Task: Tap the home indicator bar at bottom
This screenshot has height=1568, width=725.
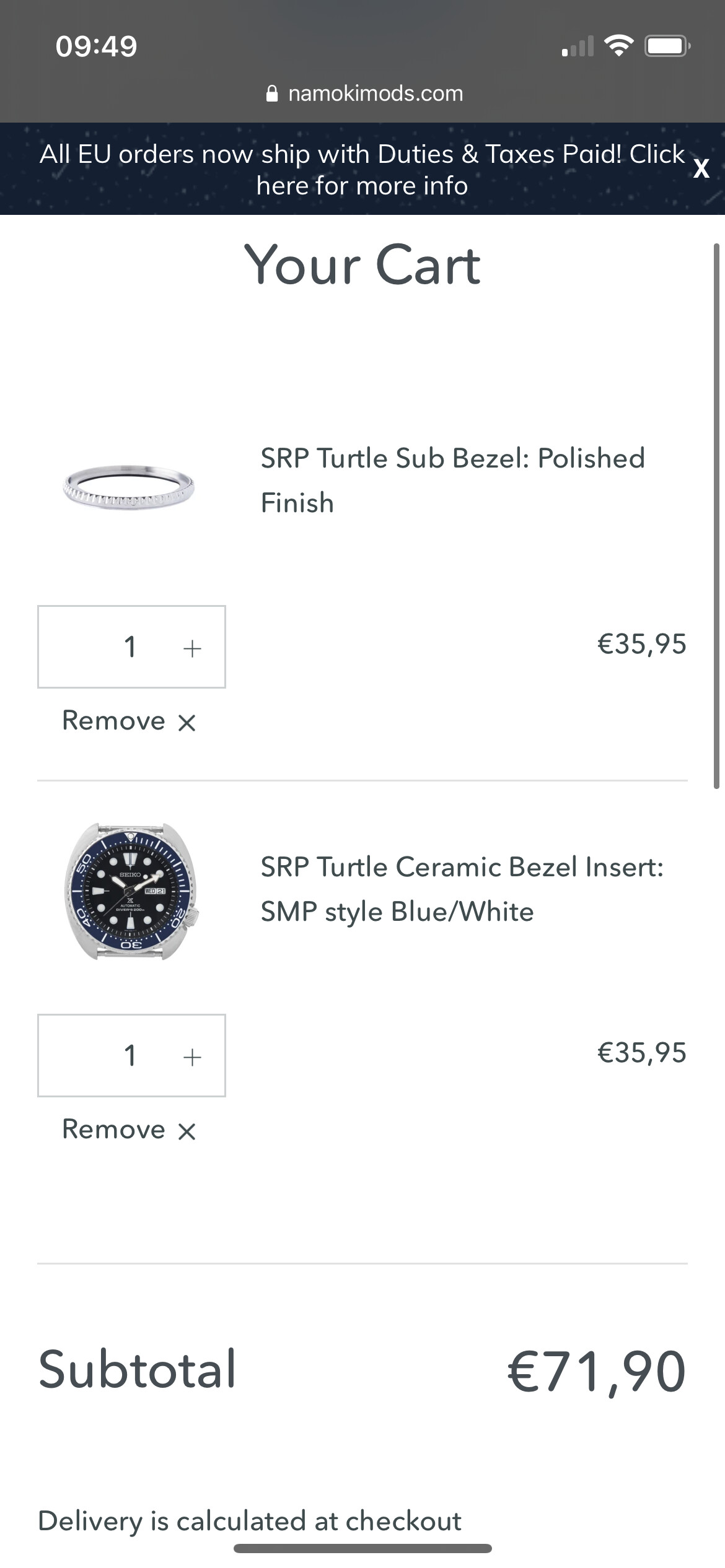Action: [x=362, y=1548]
